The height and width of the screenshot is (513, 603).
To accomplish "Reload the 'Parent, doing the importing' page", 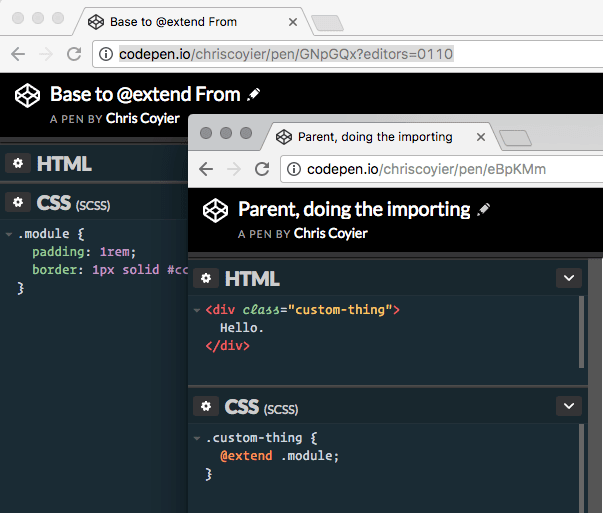I will point(263,169).
